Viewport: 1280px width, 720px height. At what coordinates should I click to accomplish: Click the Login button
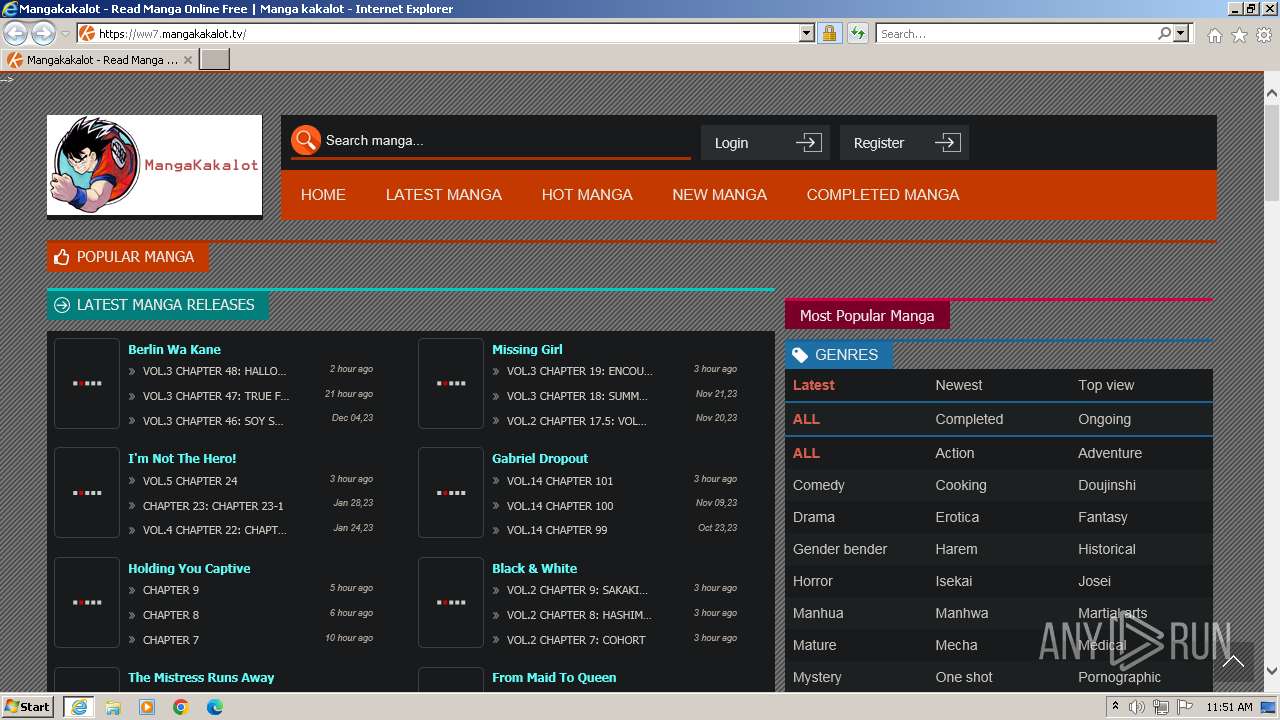tap(765, 142)
